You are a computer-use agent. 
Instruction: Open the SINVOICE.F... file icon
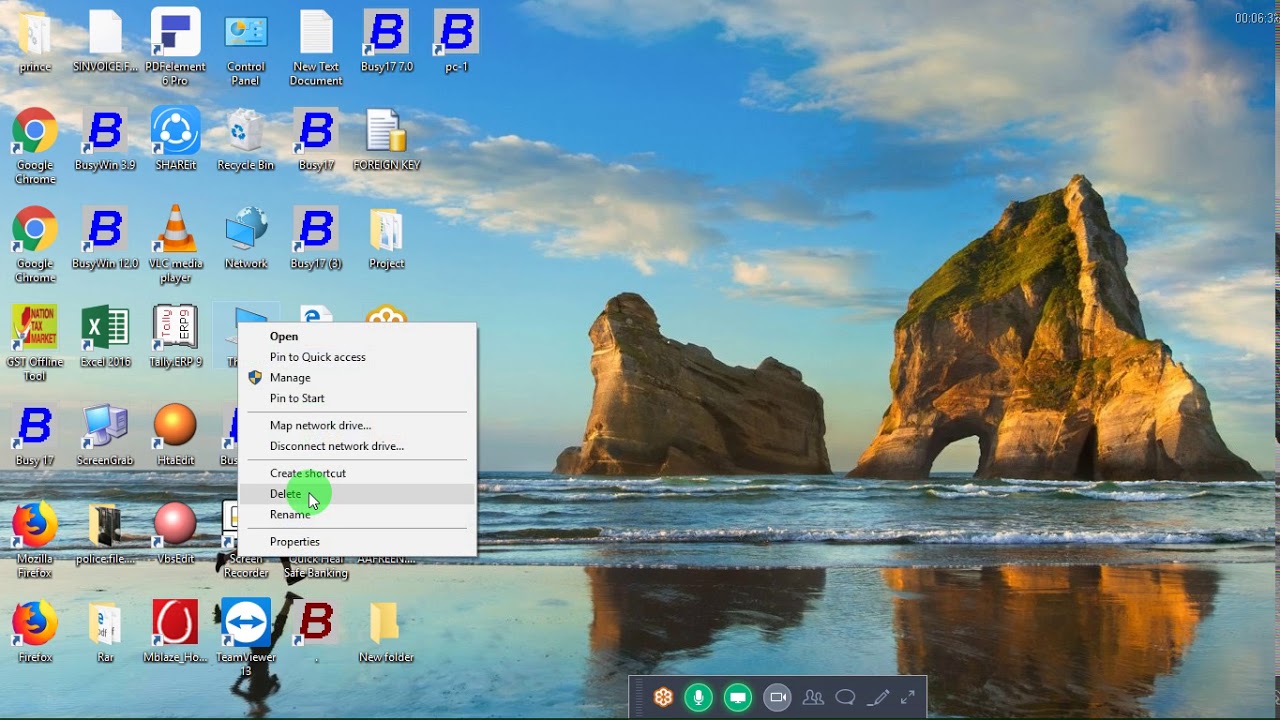[105, 41]
